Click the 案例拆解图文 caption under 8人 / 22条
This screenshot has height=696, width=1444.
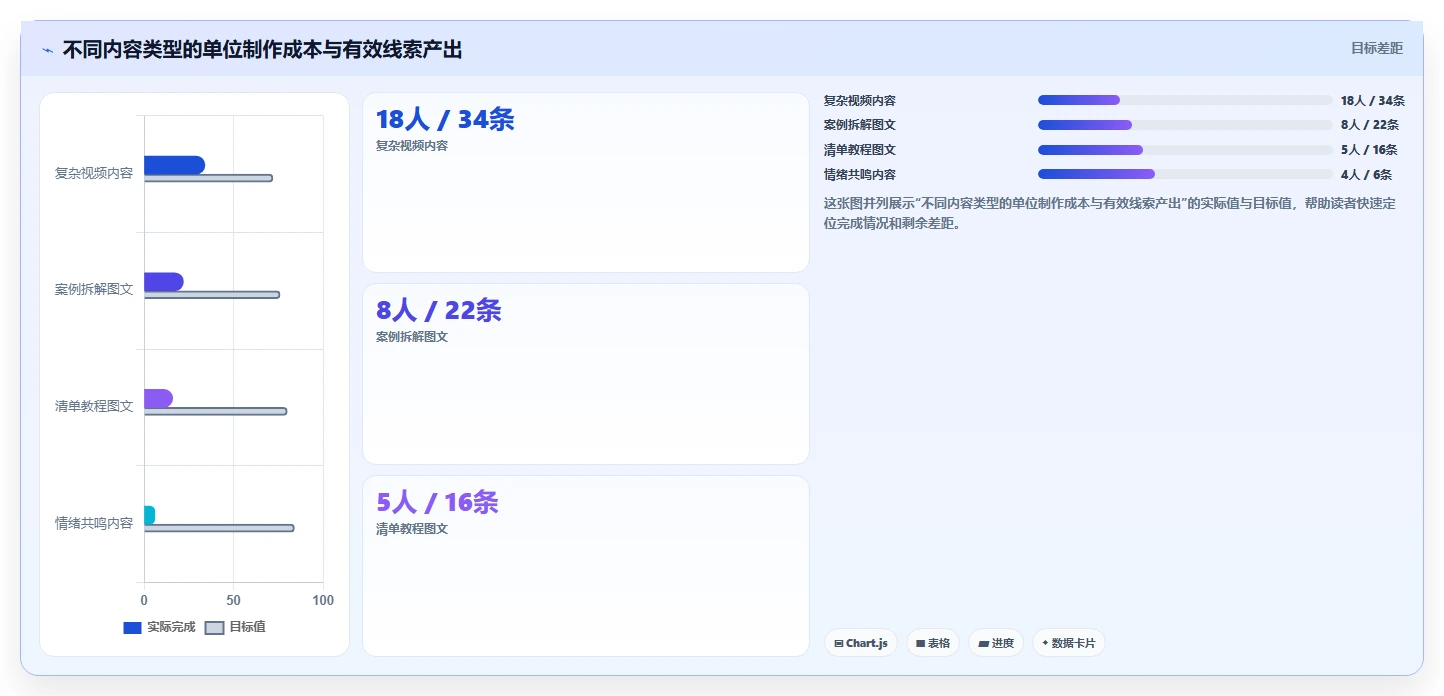click(x=412, y=337)
